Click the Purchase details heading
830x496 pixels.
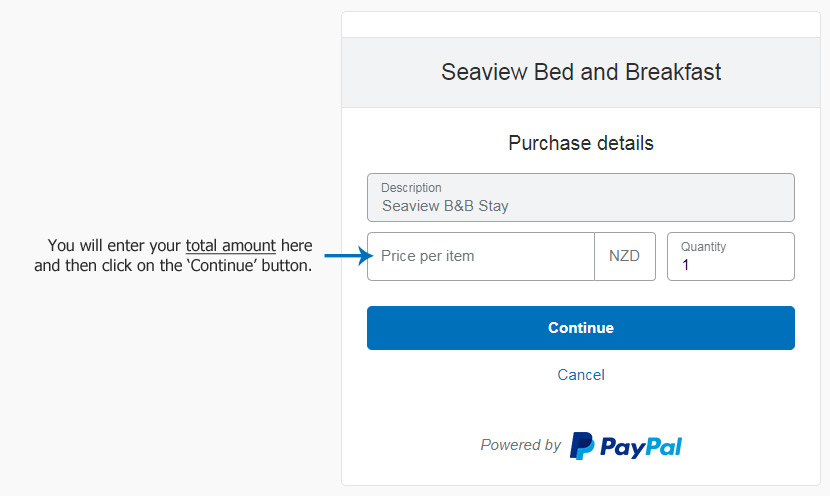click(x=581, y=143)
